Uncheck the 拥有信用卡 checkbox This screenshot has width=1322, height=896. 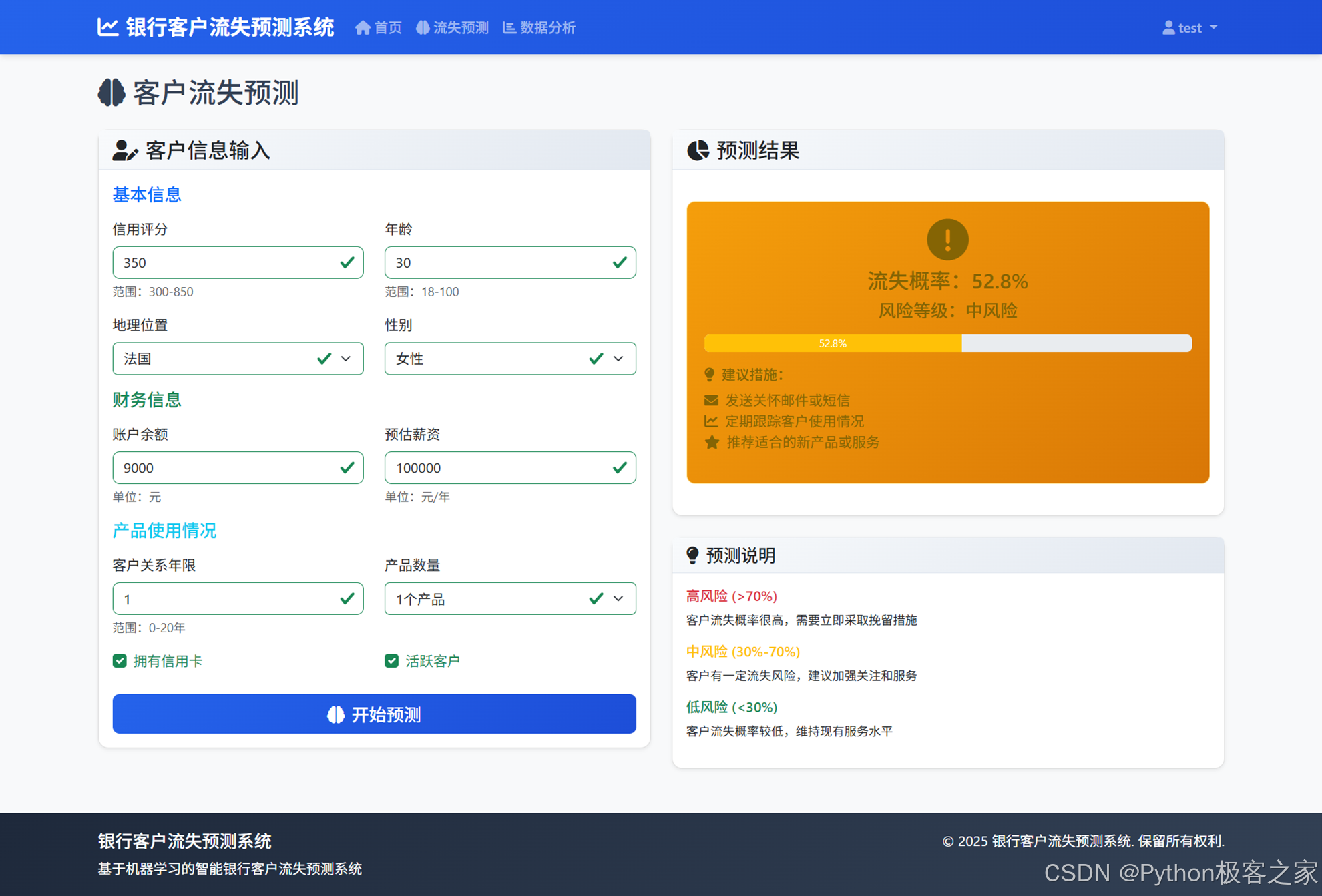coord(120,661)
